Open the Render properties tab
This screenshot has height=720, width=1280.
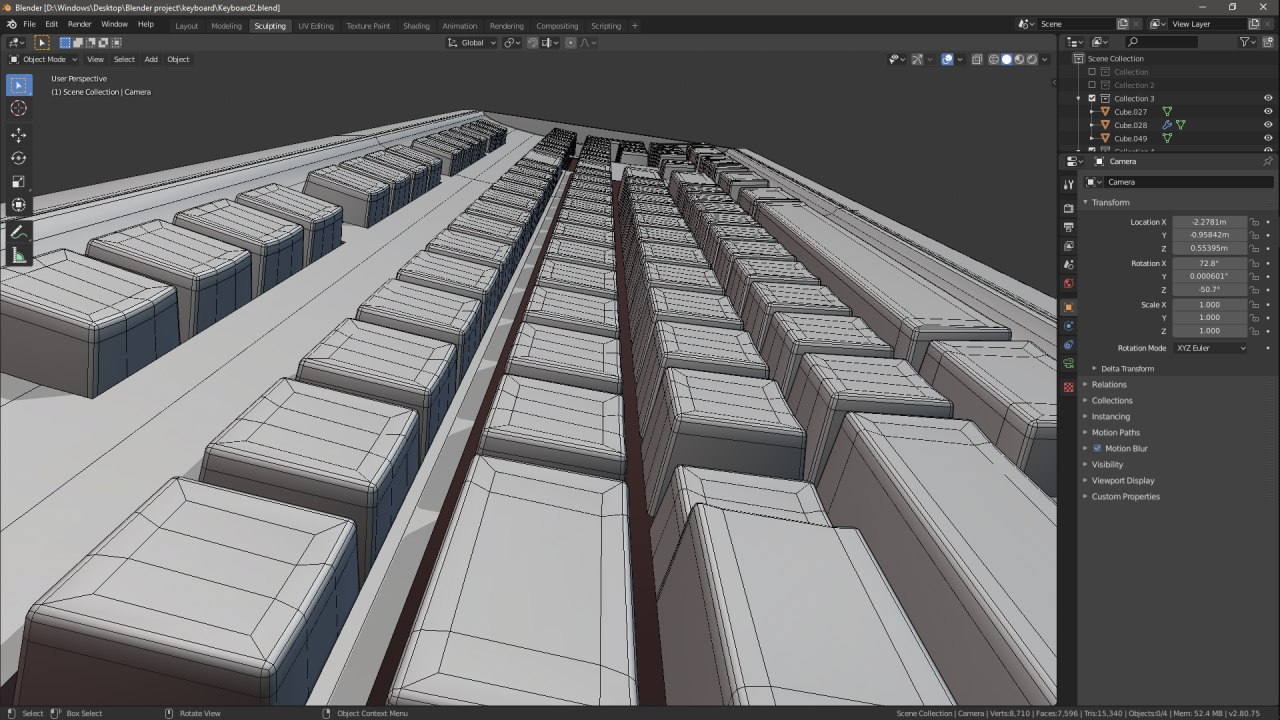point(1068,208)
